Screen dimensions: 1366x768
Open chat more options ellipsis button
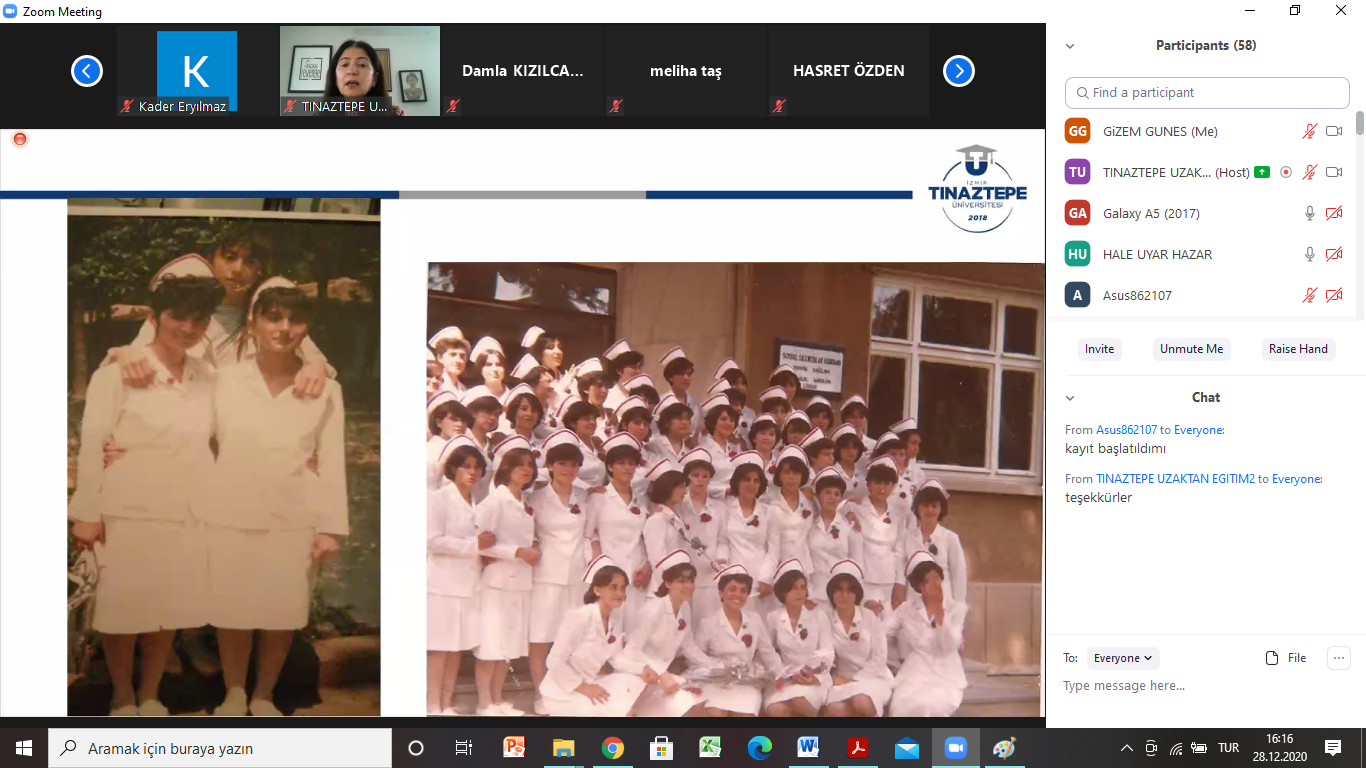pos(1338,658)
